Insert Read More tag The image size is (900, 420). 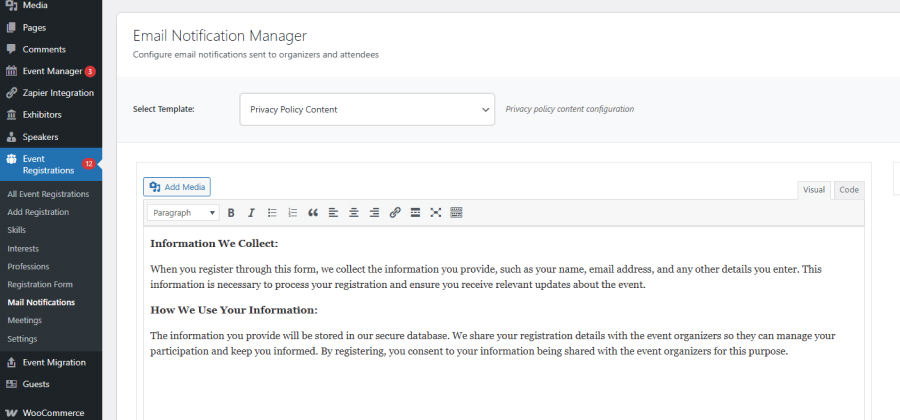pyautogui.click(x=415, y=213)
